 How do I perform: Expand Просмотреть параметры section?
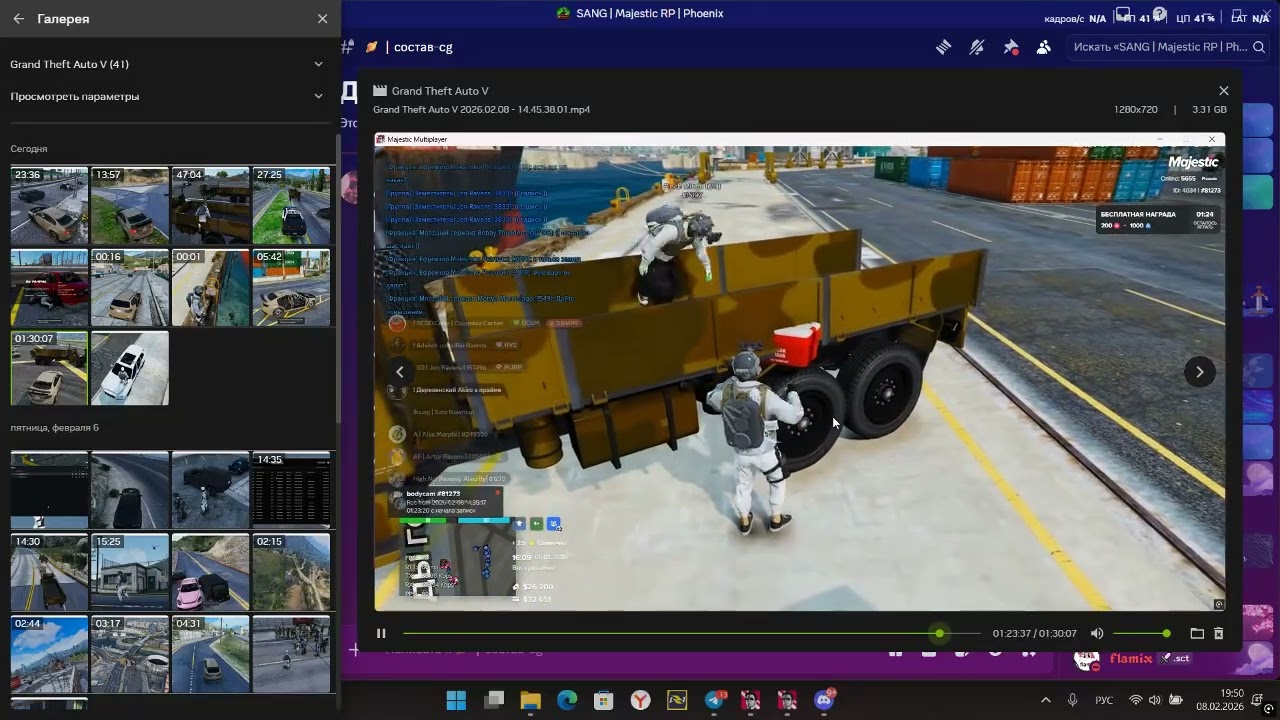168,96
